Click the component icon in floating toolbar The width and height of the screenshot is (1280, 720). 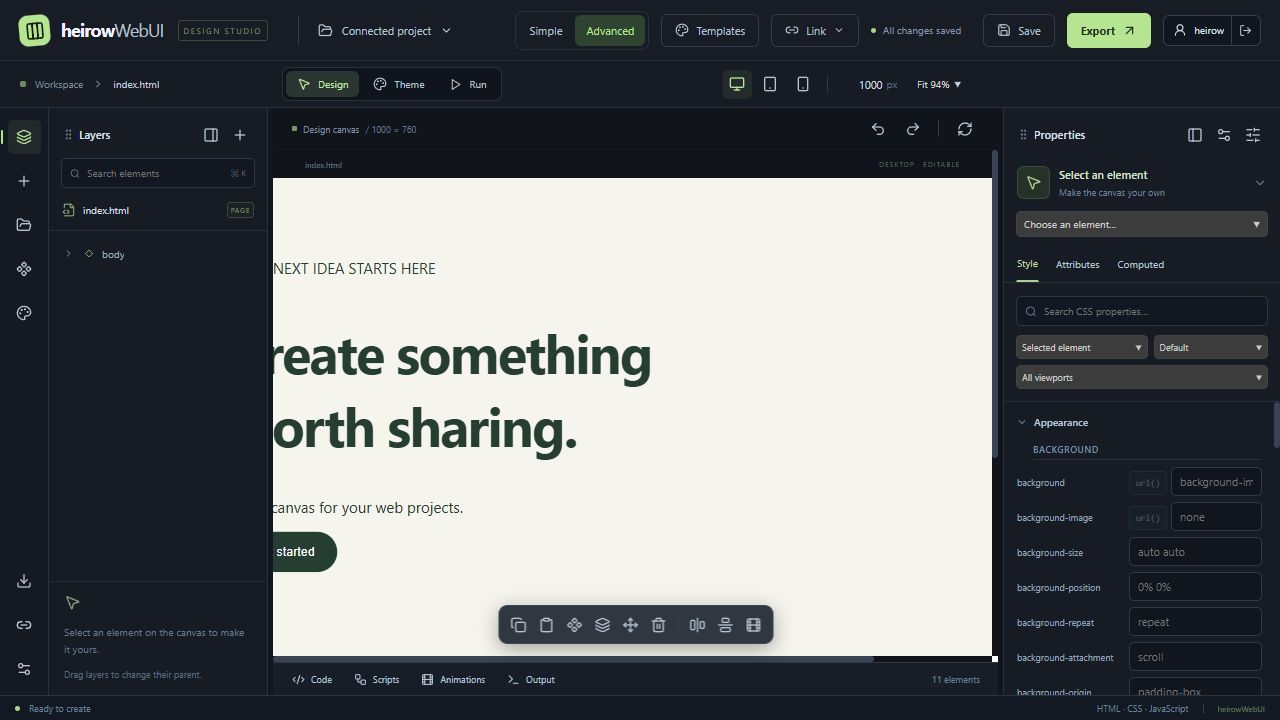tap(574, 625)
